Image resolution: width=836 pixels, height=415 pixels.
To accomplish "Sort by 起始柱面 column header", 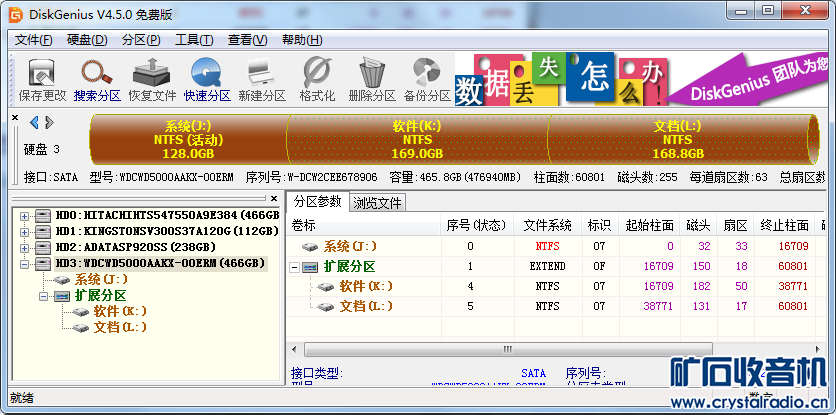I will click(649, 226).
